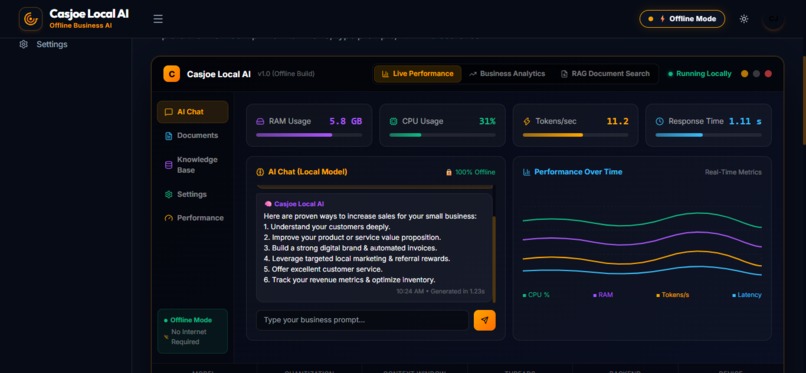Image resolution: width=806 pixels, height=373 pixels.
Task: Toggle the Tokens/s legend entry
Action: [672, 295]
